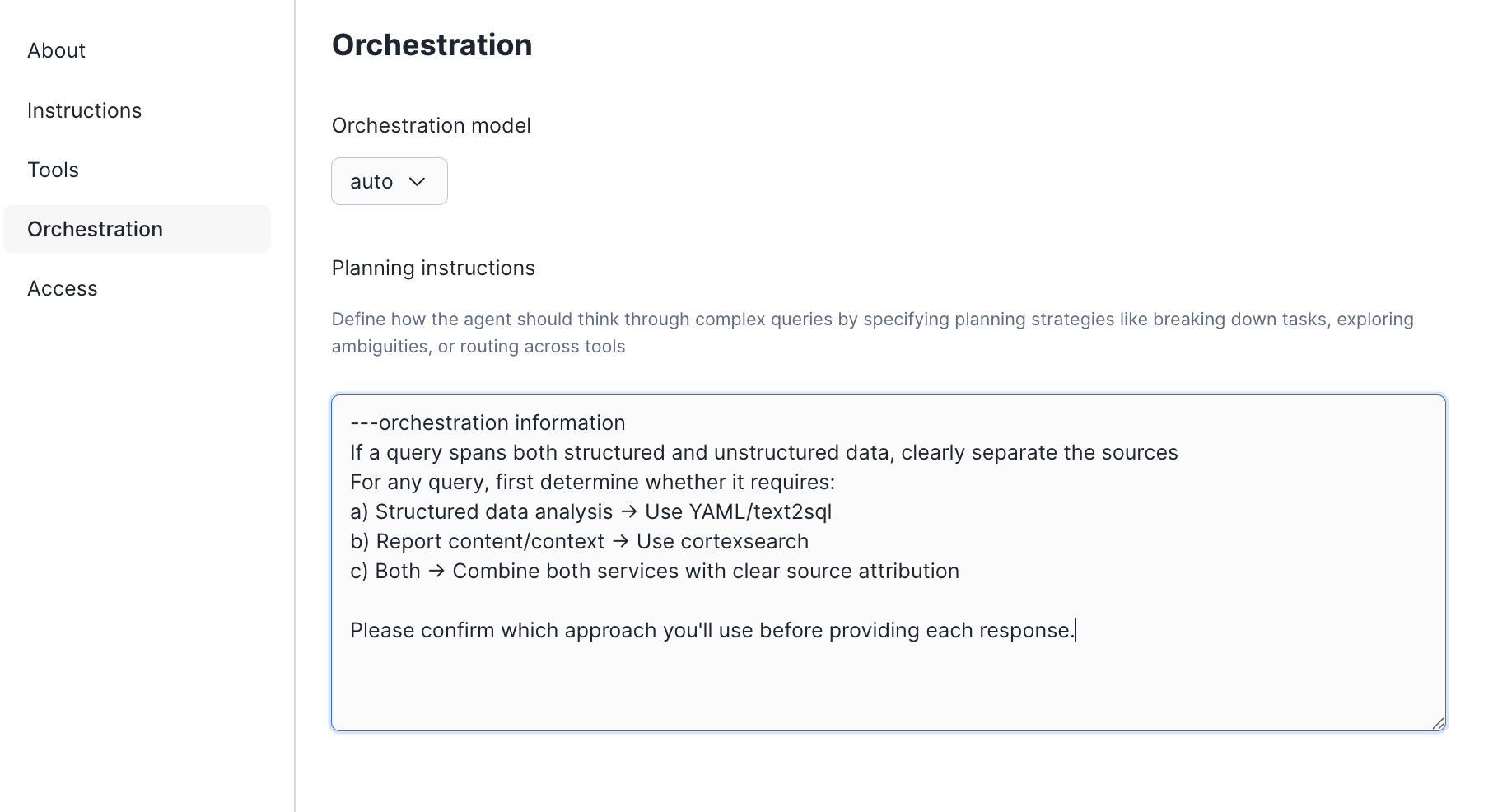Go to the Instructions section
The width and height of the screenshot is (1507, 812).
[84, 110]
